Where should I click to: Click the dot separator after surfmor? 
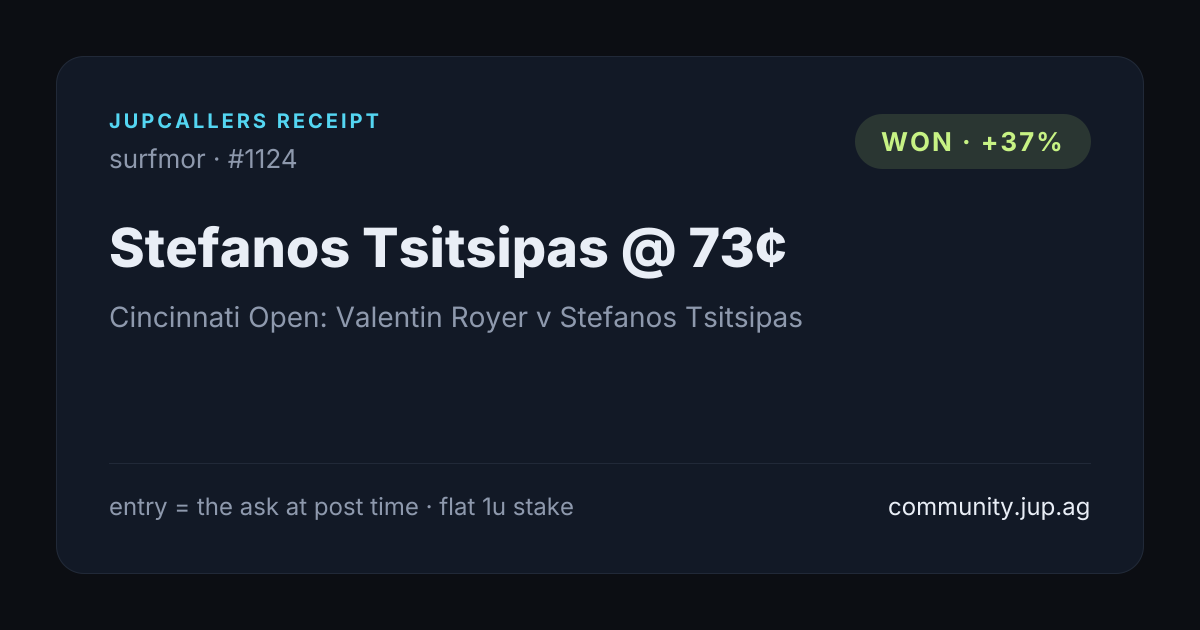point(217,160)
